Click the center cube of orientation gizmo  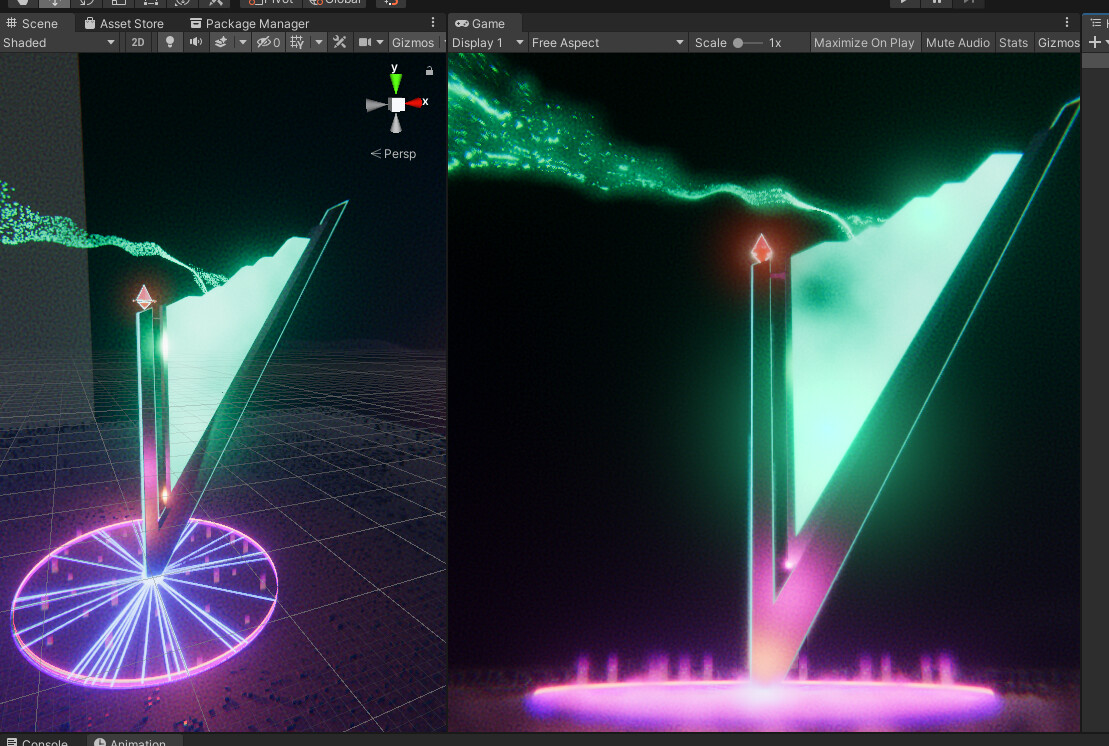(x=397, y=105)
